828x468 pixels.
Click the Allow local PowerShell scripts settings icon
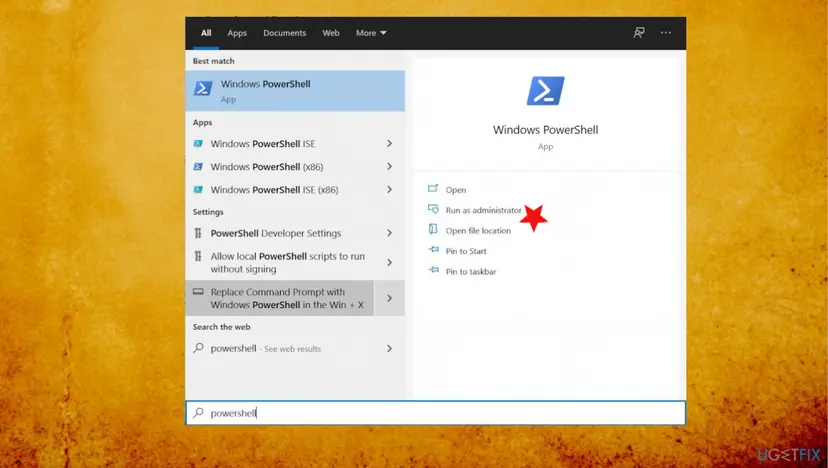(198, 256)
